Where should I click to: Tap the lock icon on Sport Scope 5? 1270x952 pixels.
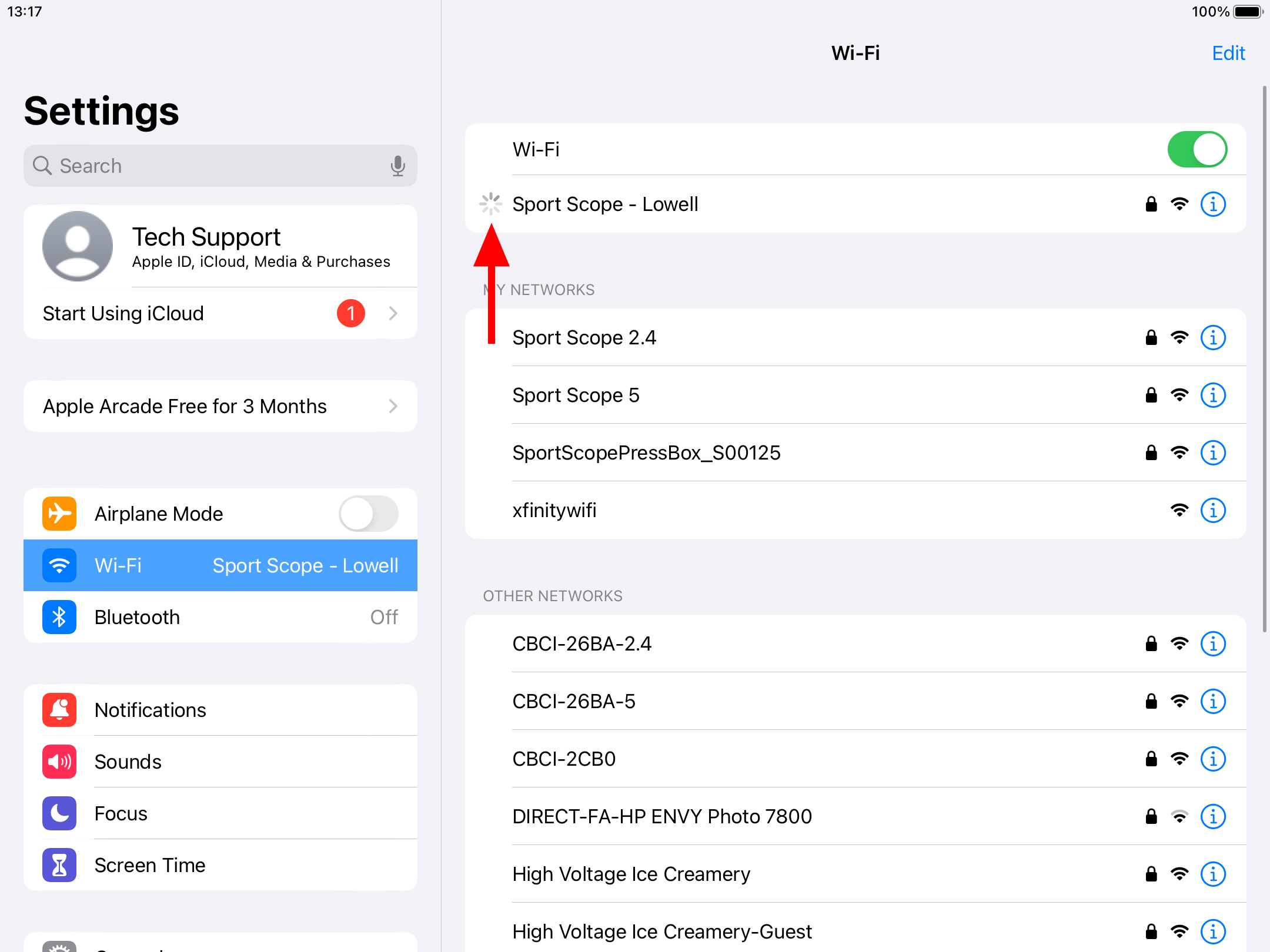(x=1151, y=395)
